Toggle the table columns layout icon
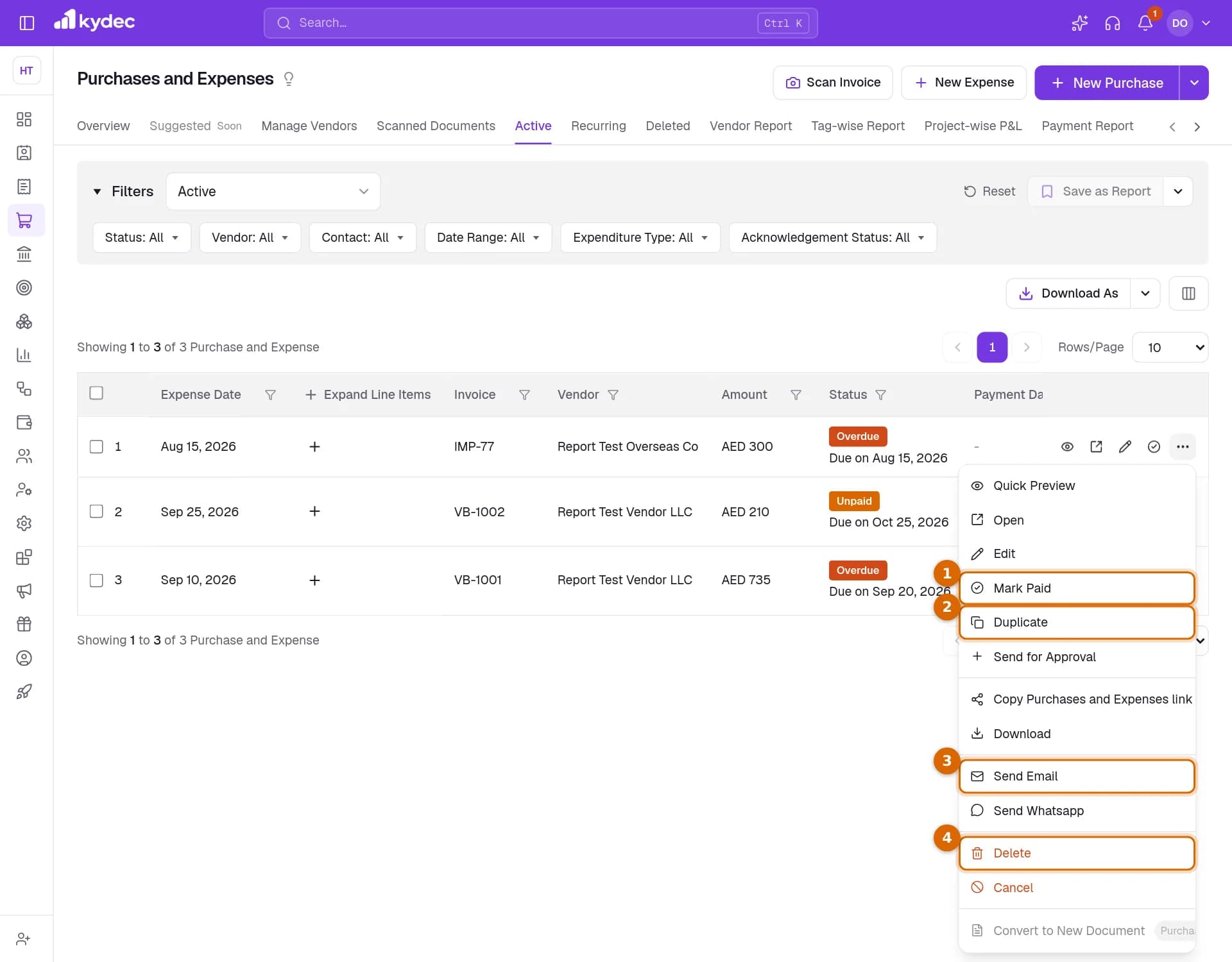Screen dimensions: 1232x962 point(1188,293)
